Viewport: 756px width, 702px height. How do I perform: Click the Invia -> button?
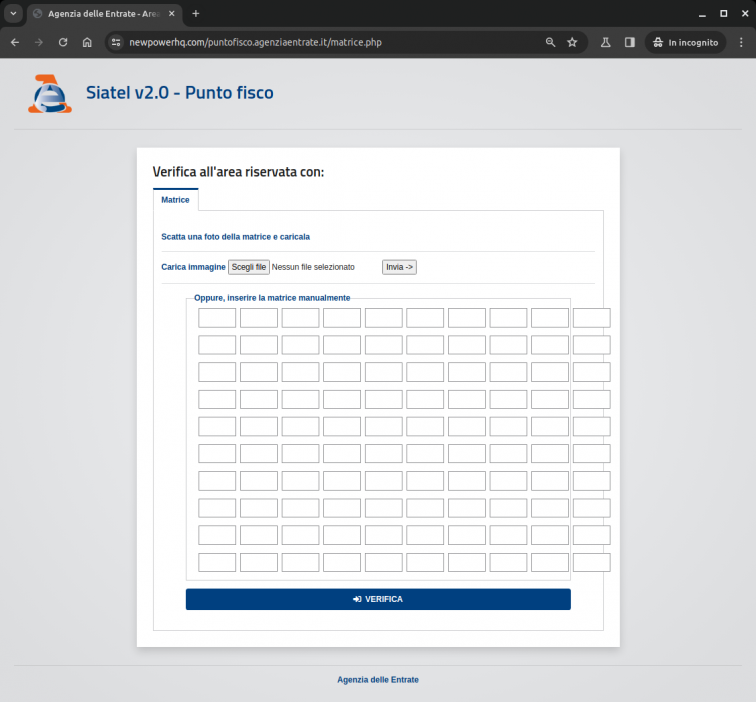[x=399, y=267]
